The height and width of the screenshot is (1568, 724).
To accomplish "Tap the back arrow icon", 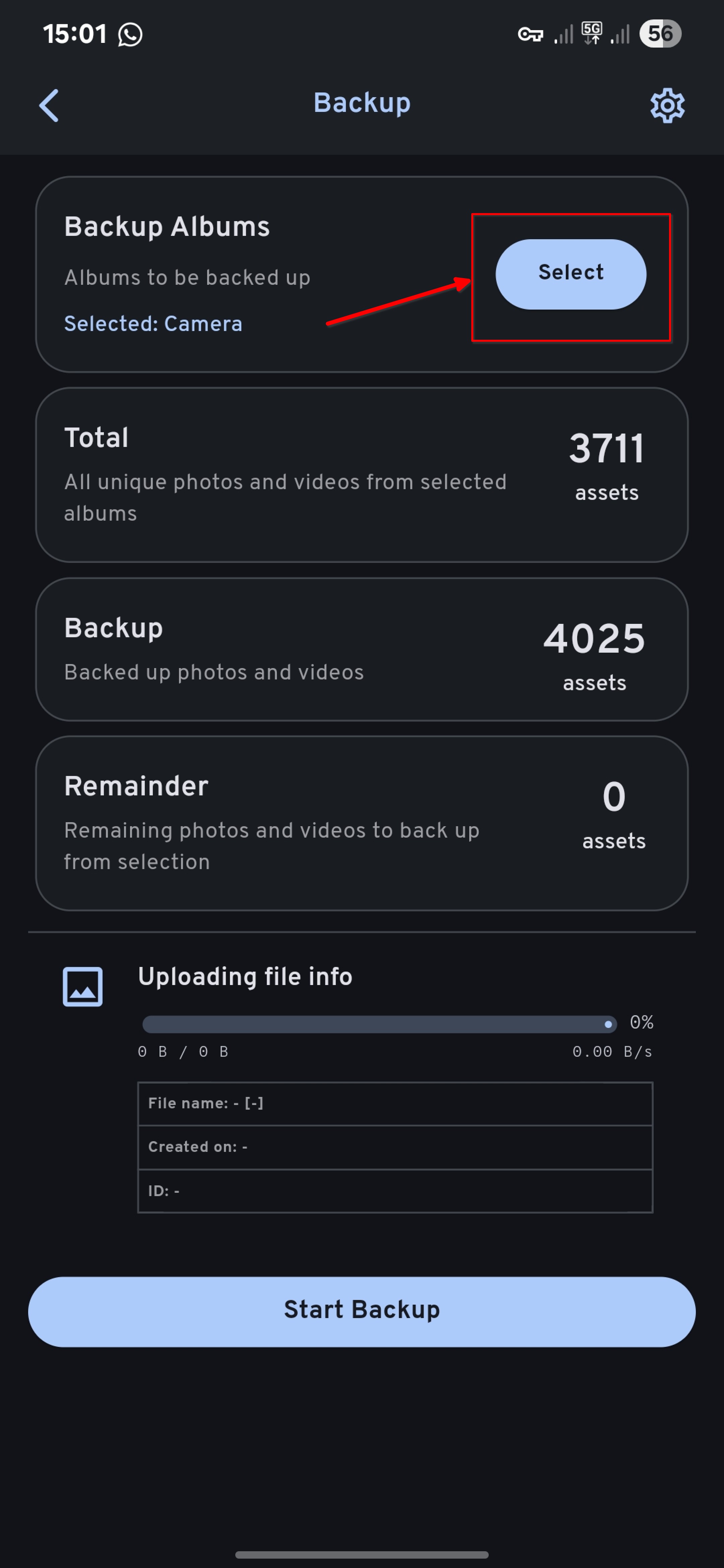I will click(49, 105).
